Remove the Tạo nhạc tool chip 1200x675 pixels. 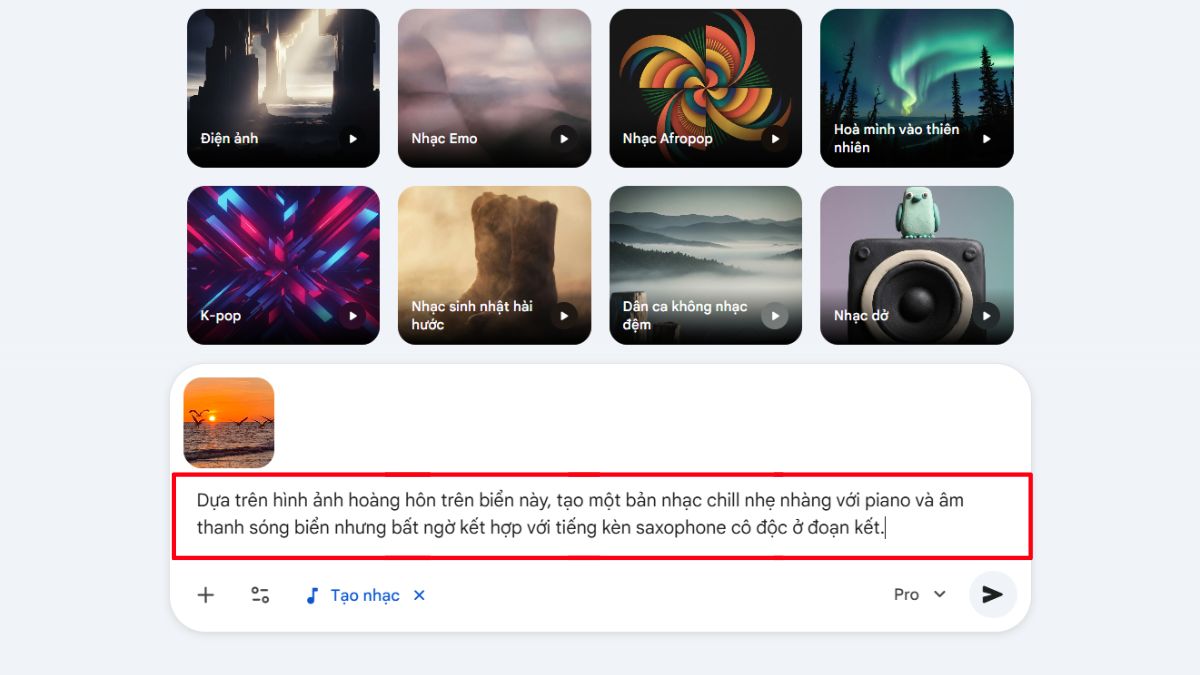click(x=419, y=595)
